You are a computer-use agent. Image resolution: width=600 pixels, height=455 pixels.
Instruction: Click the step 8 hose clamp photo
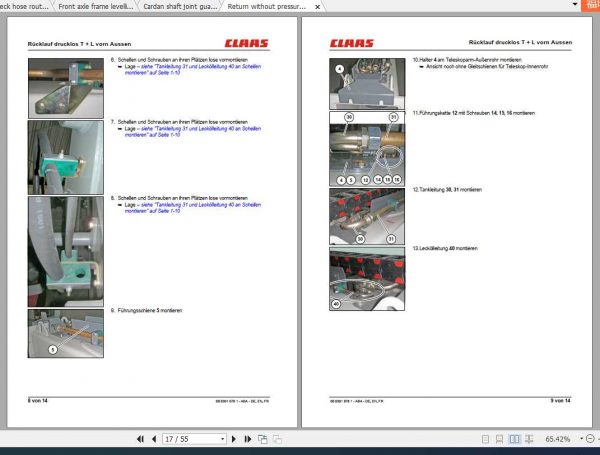pos(66,251)
